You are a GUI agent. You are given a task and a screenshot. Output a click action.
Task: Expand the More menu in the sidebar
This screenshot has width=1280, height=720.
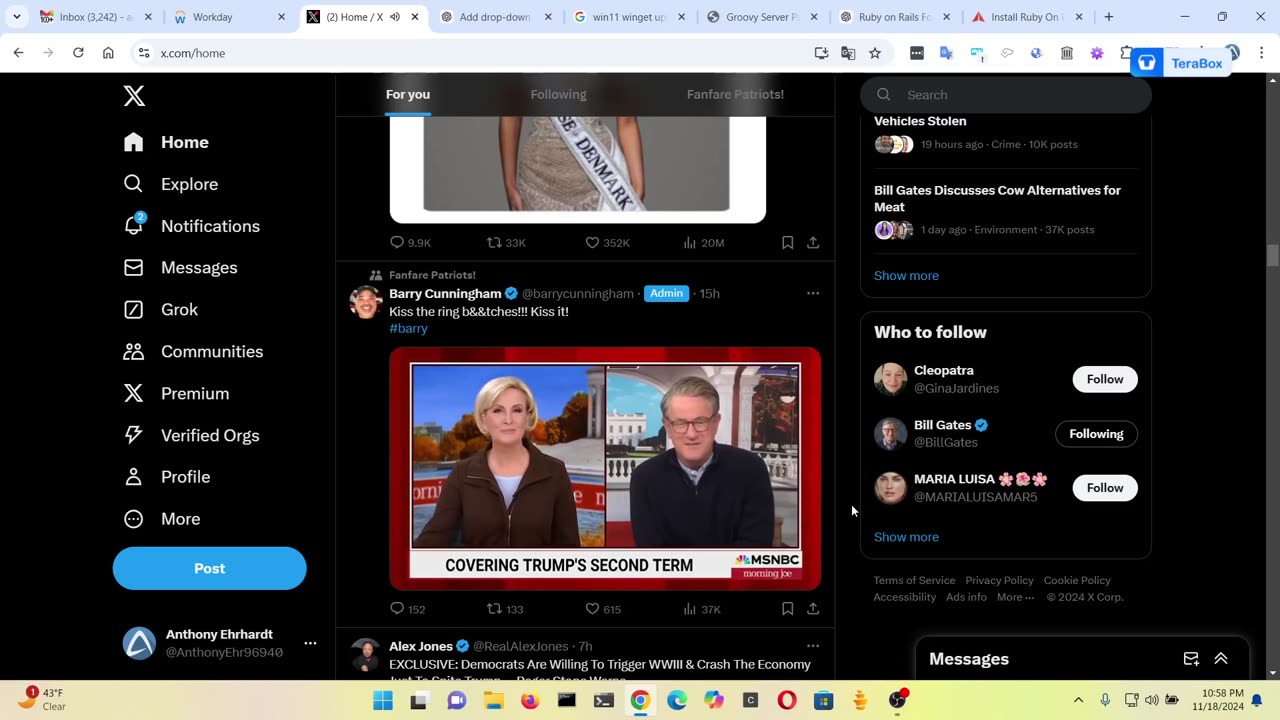pos(161,519)
